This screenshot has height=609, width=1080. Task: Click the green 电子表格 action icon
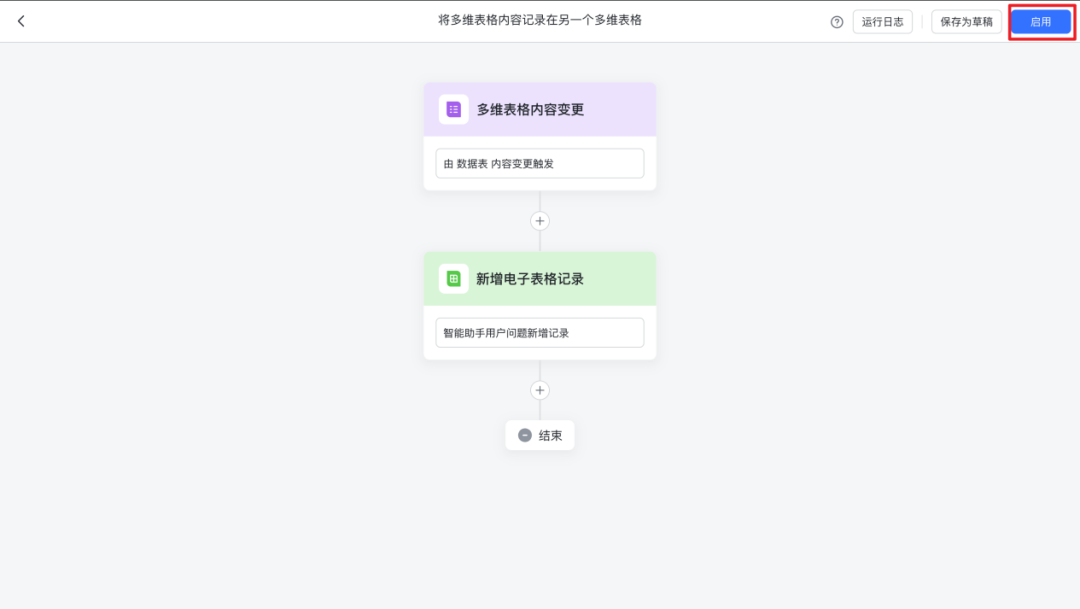(x=453, y=279)
